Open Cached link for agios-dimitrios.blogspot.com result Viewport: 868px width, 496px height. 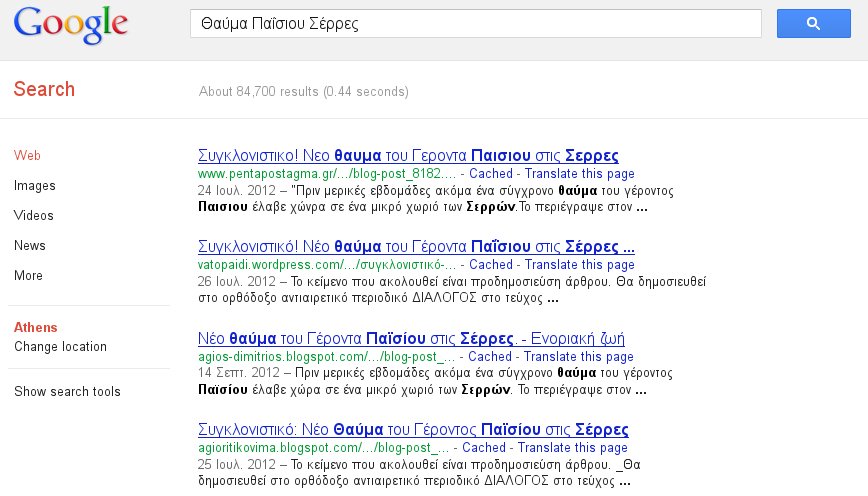tap(490, 356)
